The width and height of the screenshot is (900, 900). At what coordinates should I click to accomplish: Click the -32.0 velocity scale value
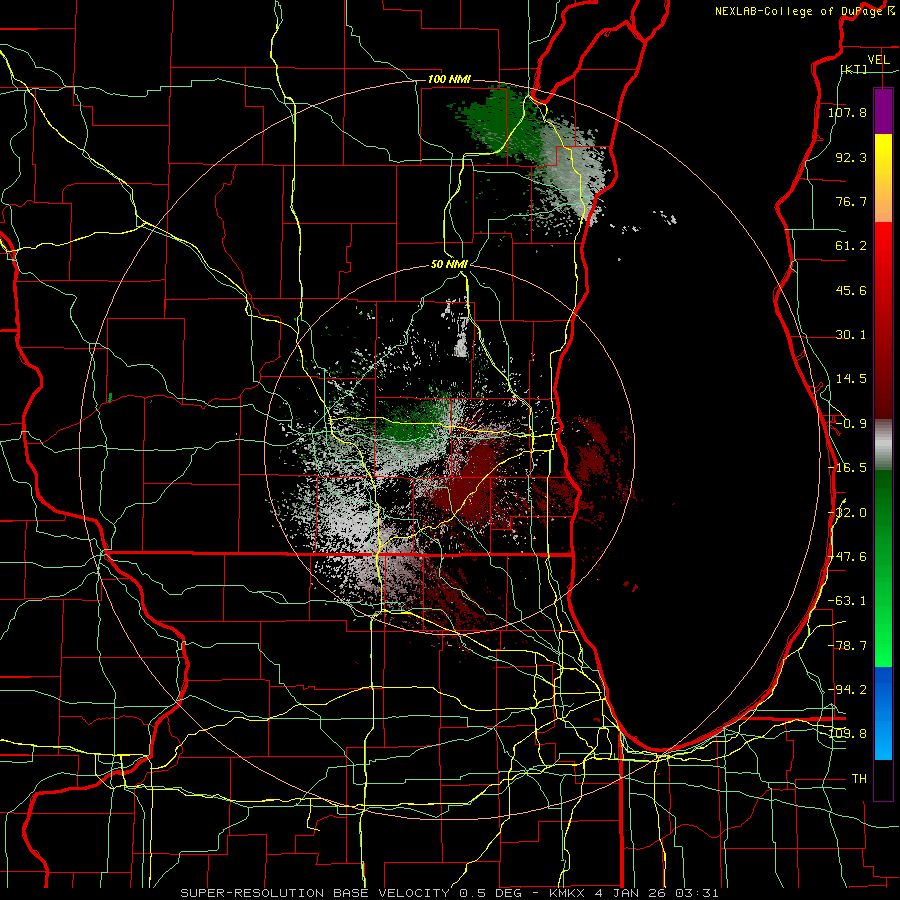(x=847, y=513)
